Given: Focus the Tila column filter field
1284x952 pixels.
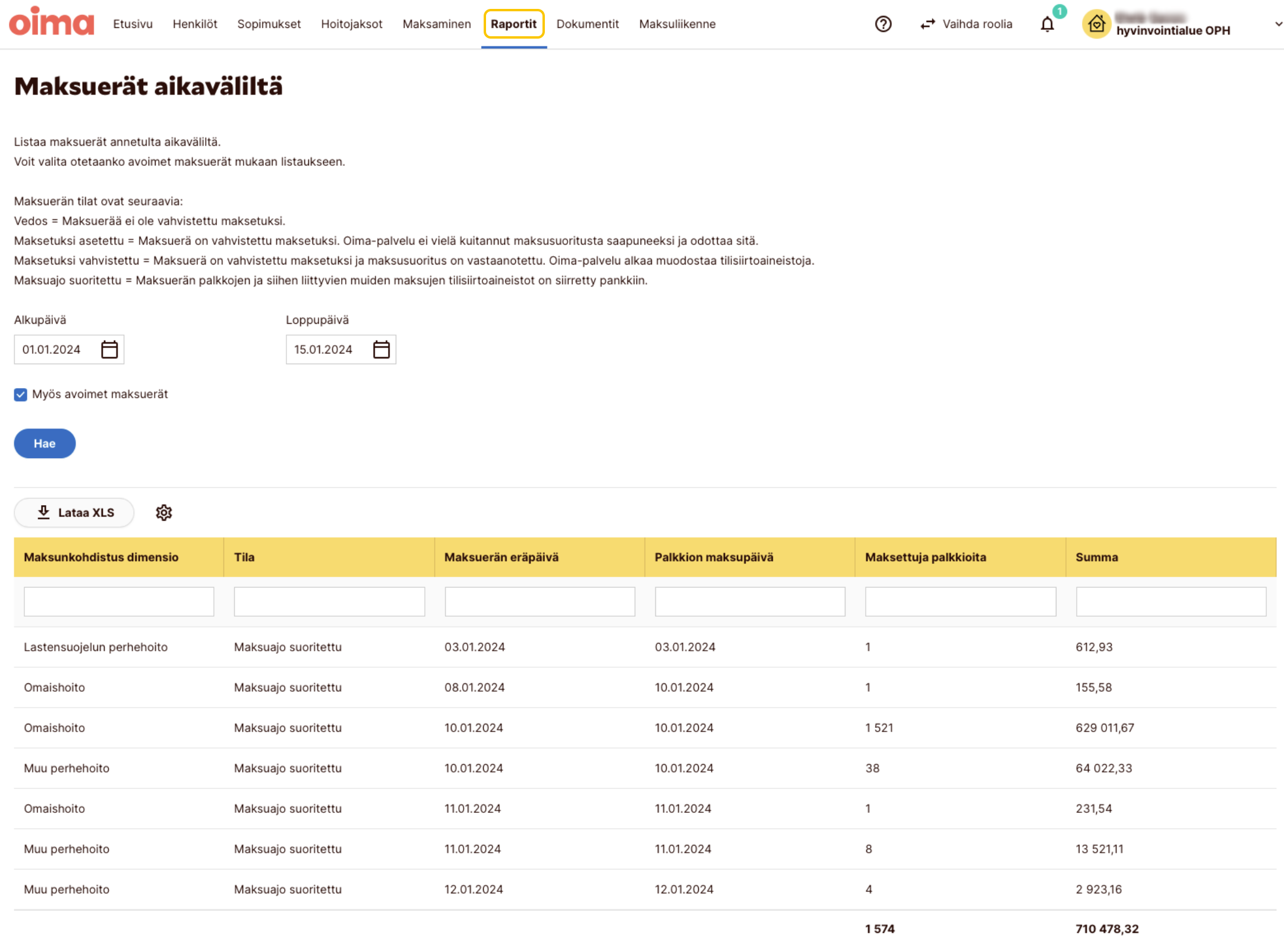Looking at the screenshot, I should [329, 601].
